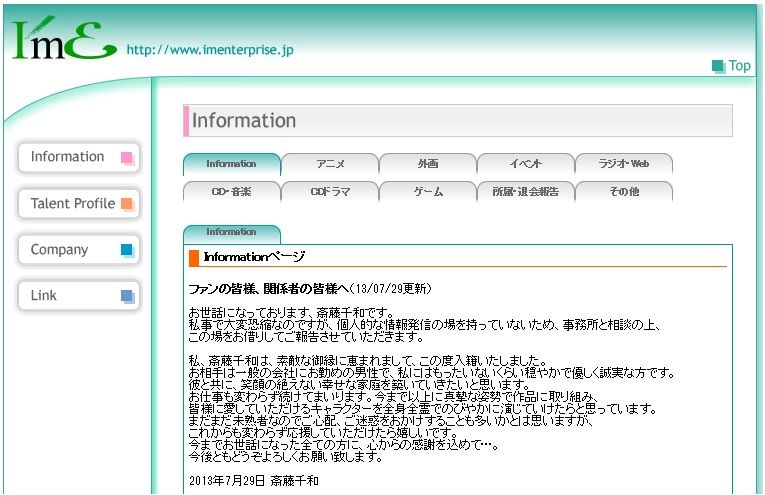This screenshot has width=765, height=495.
Task: Select the Information tab in top row
Action: click(232, 164)
